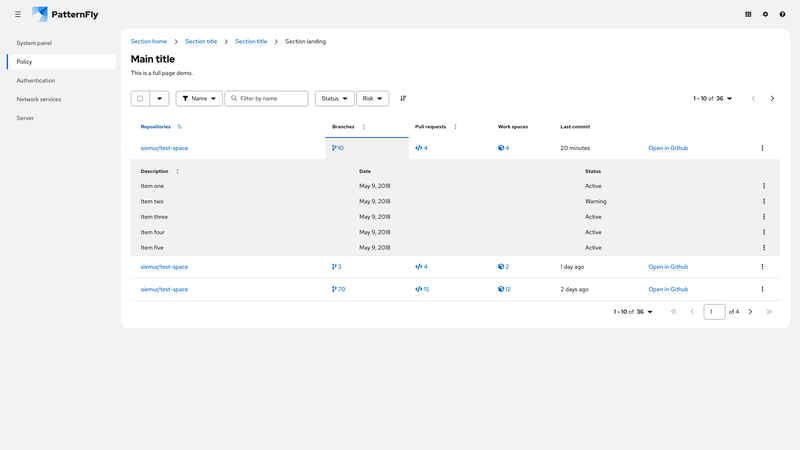Image resolution: width=800 pixels, height=450 pixels.
Task: Open Branches column header kebab icon
Action: [364, 127]
